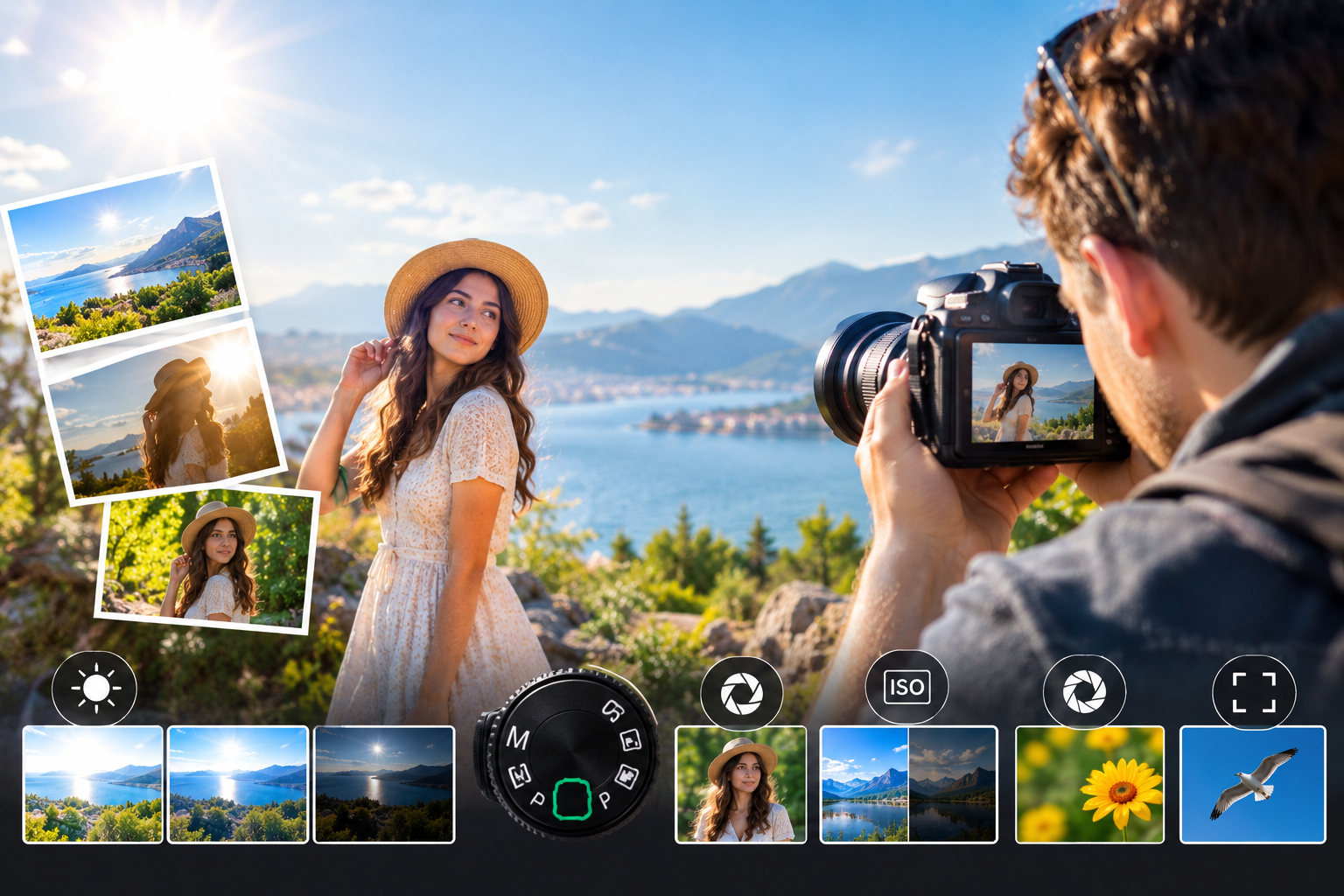The width and height of the screenshot is (1344, 896).
Task: Select the backlit sunset woman polaroid photo
Action: (165, 413)
